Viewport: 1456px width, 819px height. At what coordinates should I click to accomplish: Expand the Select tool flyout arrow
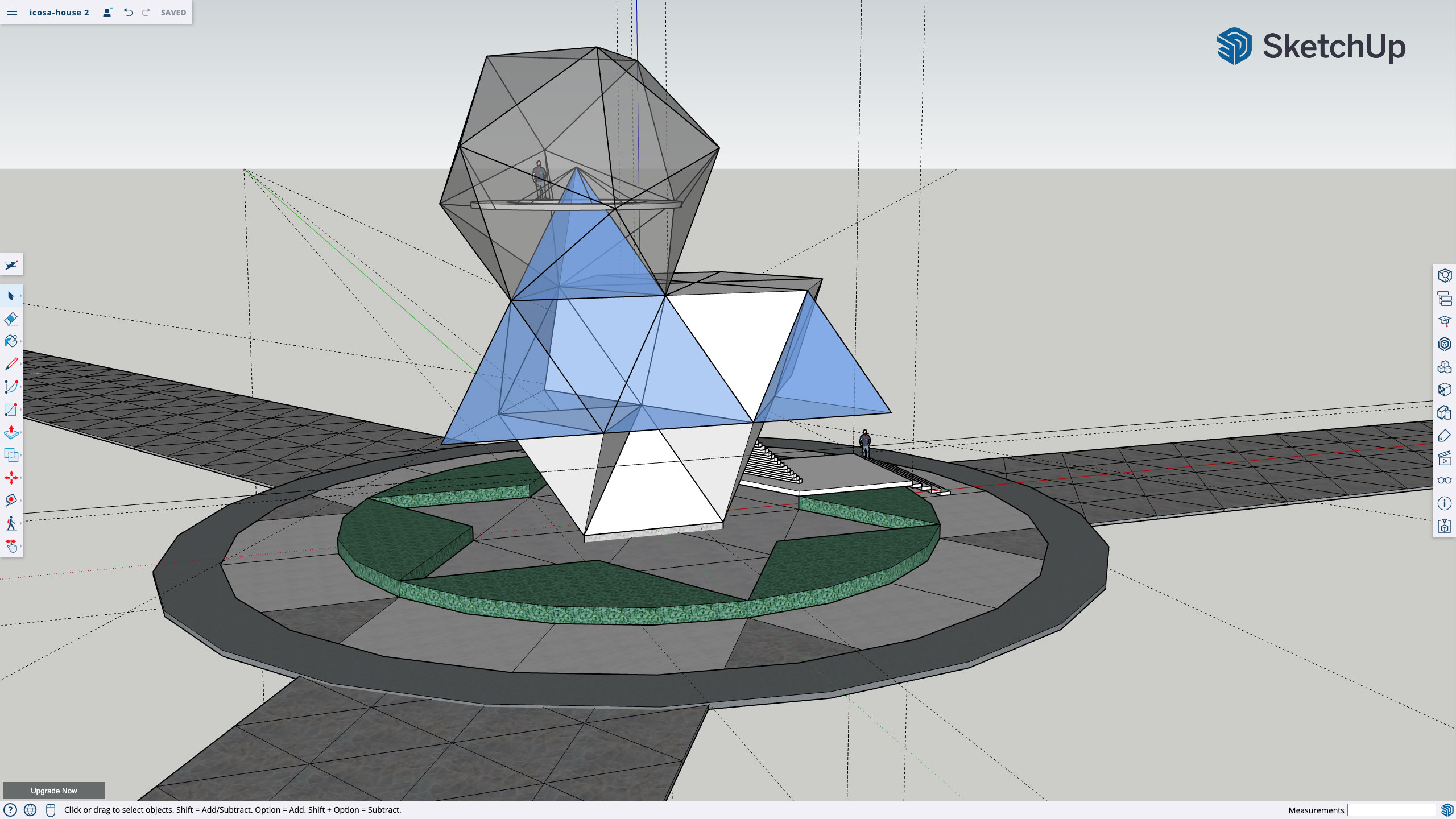(20, 296)
